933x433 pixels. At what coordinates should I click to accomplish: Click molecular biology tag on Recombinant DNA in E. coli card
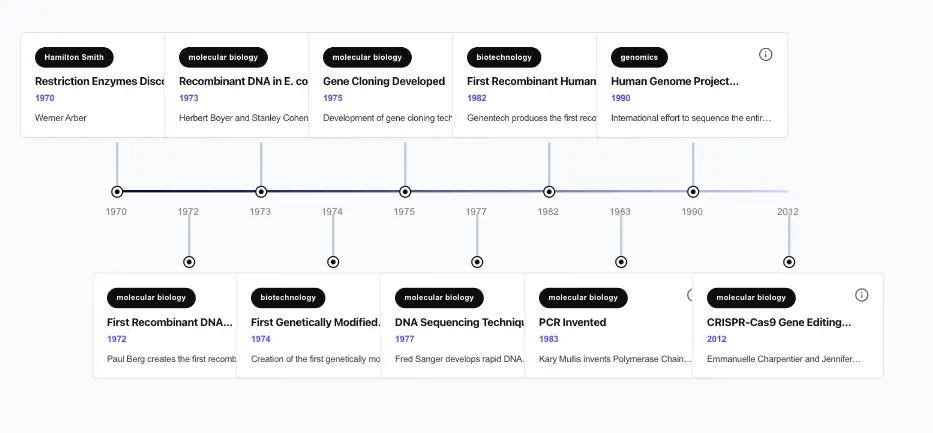223,57
